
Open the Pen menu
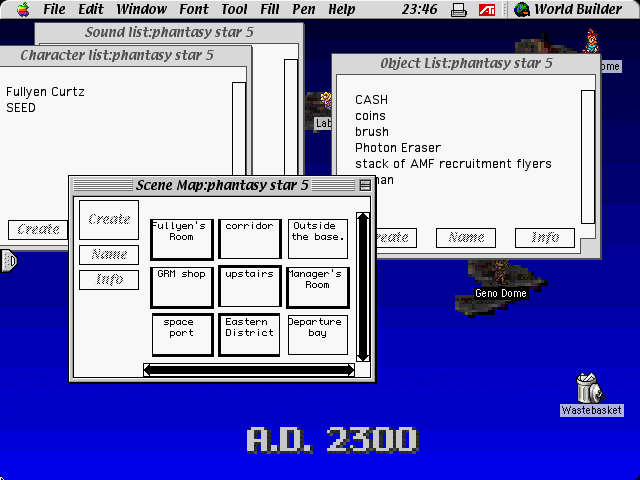[304, 9]
